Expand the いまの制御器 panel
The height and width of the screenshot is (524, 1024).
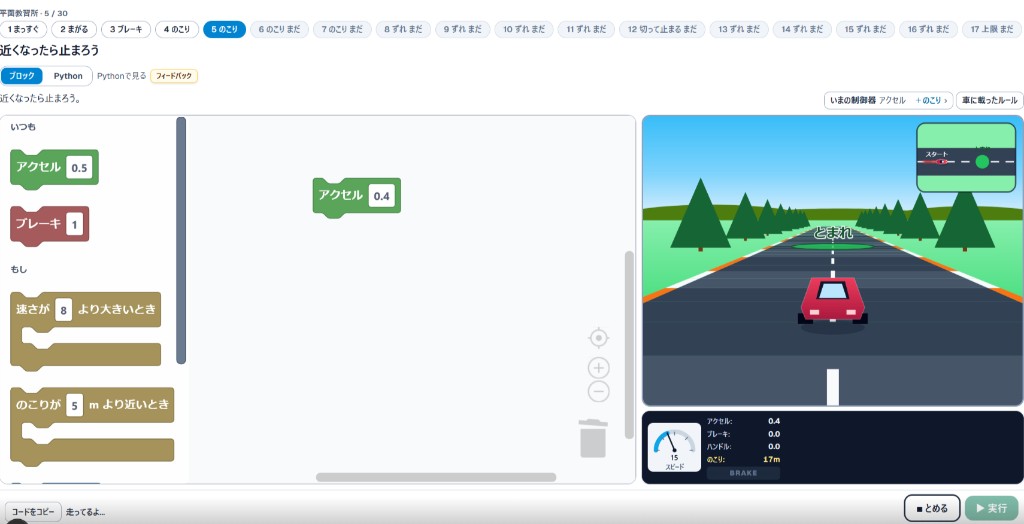[x=888, y=101]
